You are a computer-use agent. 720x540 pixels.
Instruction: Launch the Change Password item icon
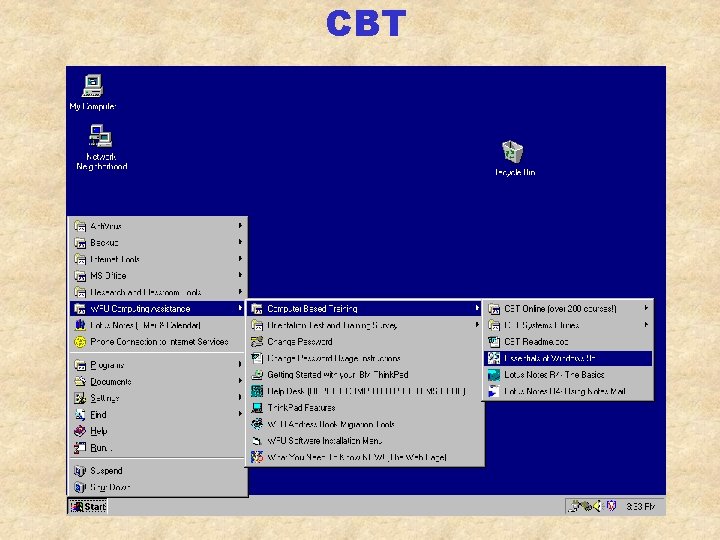click(257, 342)
